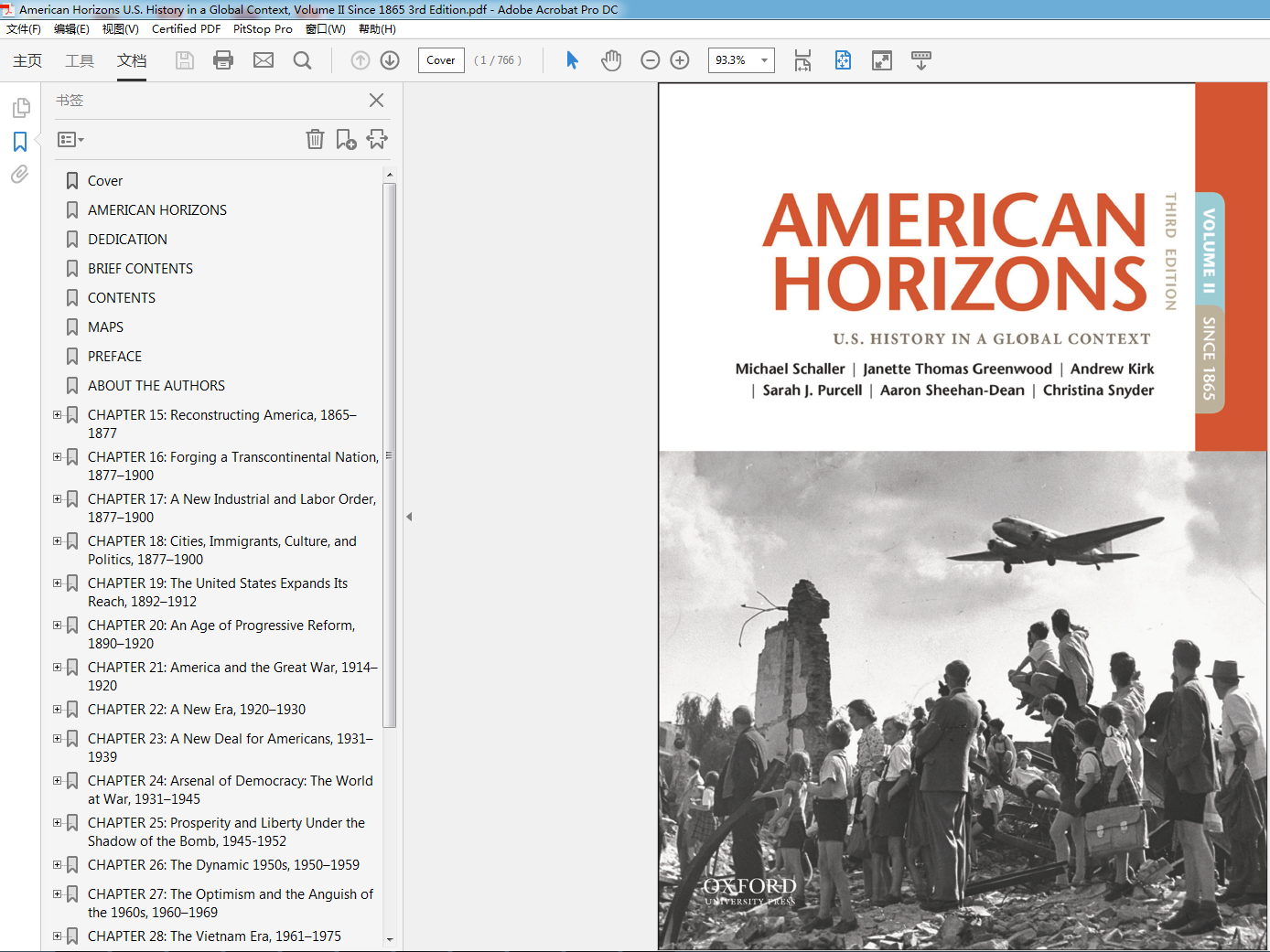
Task: Enter full screen mode icon
Action: (x=882, y=60)
